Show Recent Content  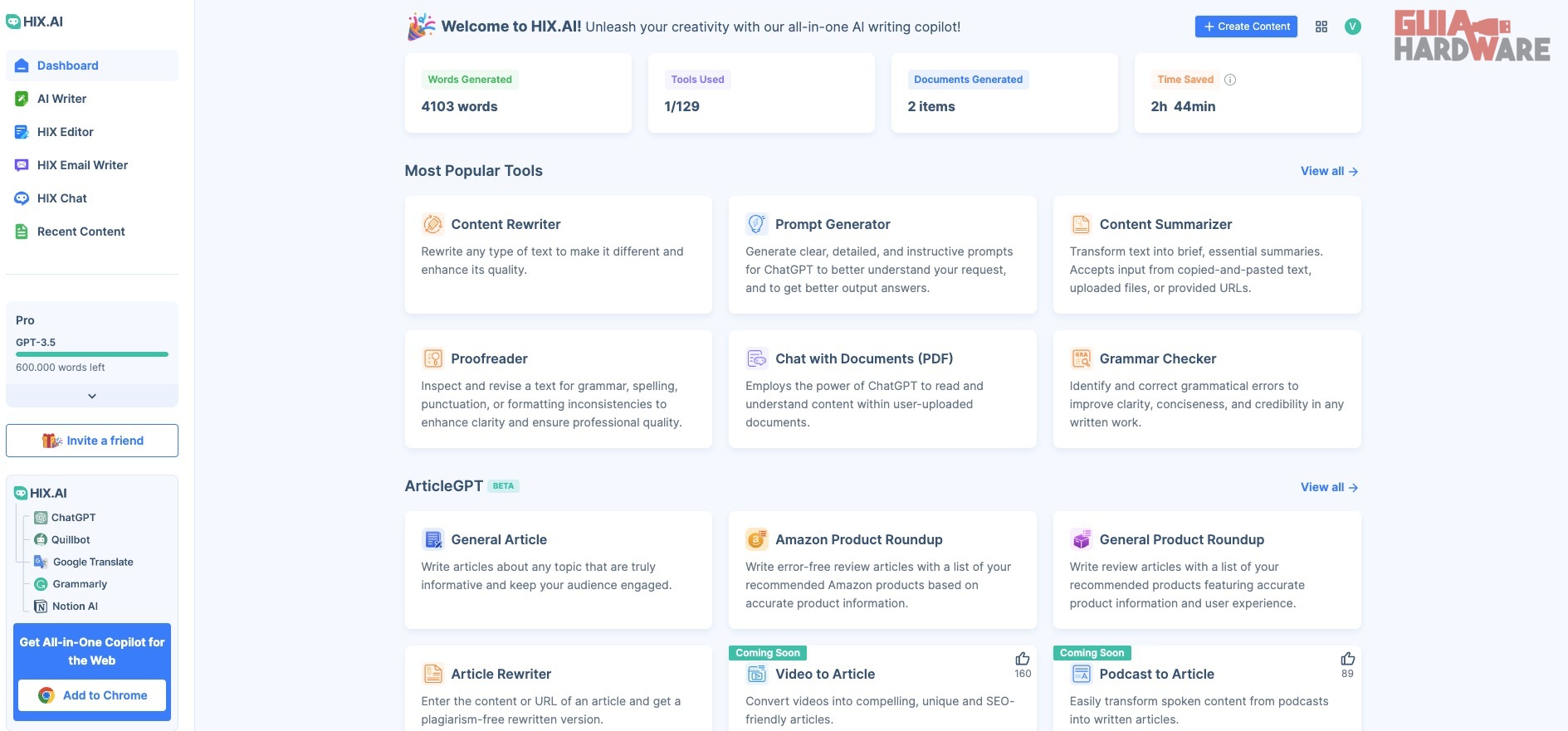pos(92,231)
